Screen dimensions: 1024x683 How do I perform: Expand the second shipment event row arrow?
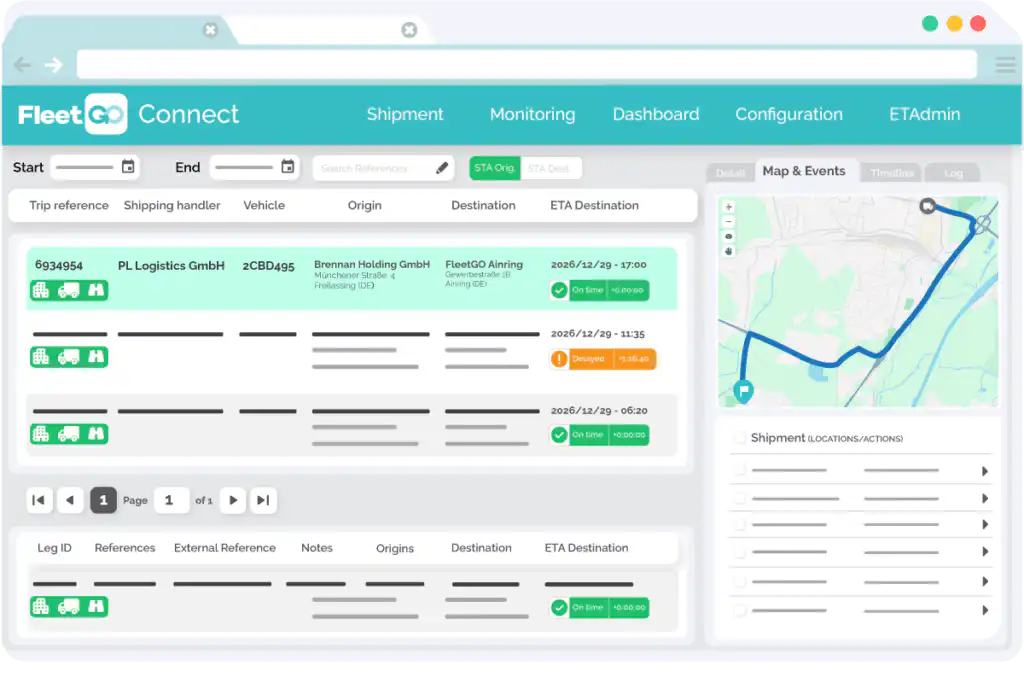click(985, 498)
